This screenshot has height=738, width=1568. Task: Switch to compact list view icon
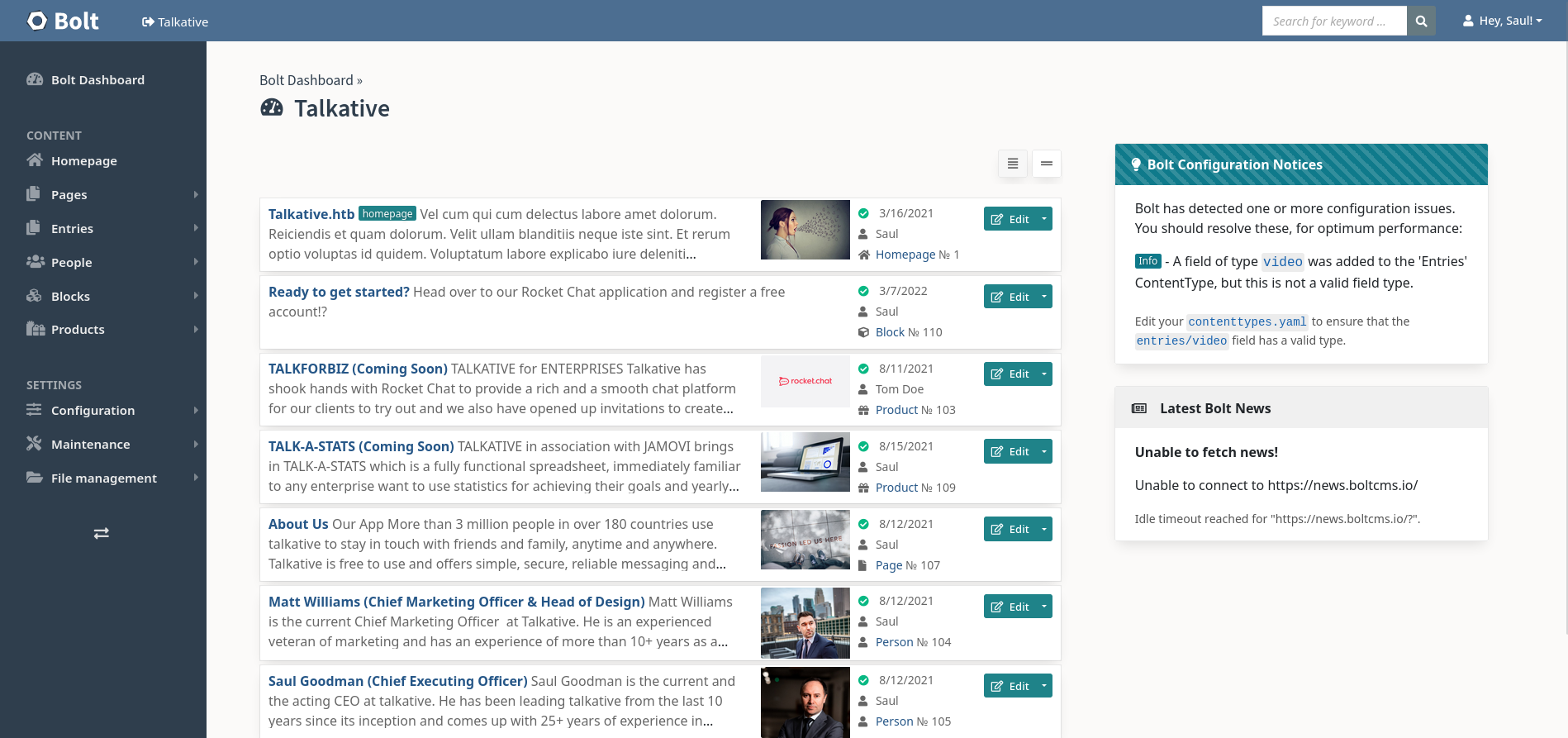point(1047,164)
